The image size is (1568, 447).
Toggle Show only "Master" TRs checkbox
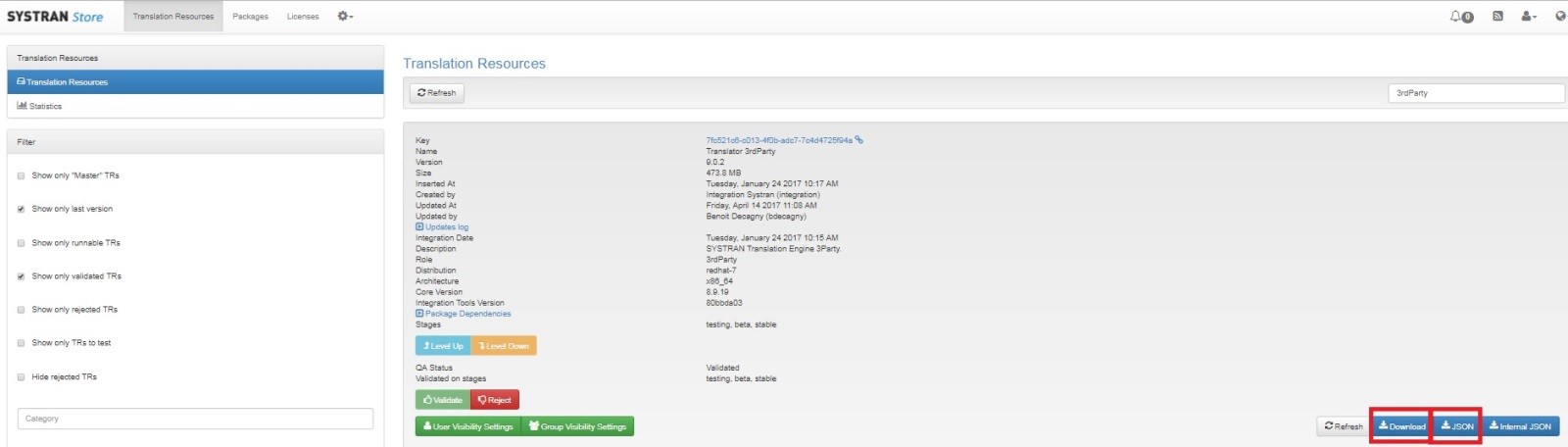[21, 175]
